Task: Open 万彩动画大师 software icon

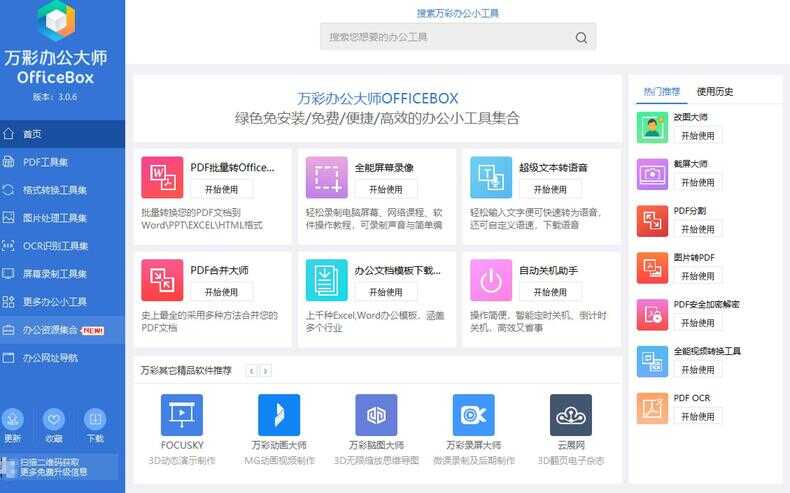Action: [279, 415]
